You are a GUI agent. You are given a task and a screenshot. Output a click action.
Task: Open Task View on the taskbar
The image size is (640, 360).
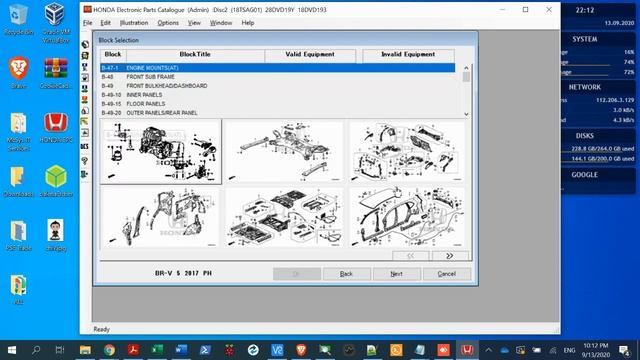60,350
